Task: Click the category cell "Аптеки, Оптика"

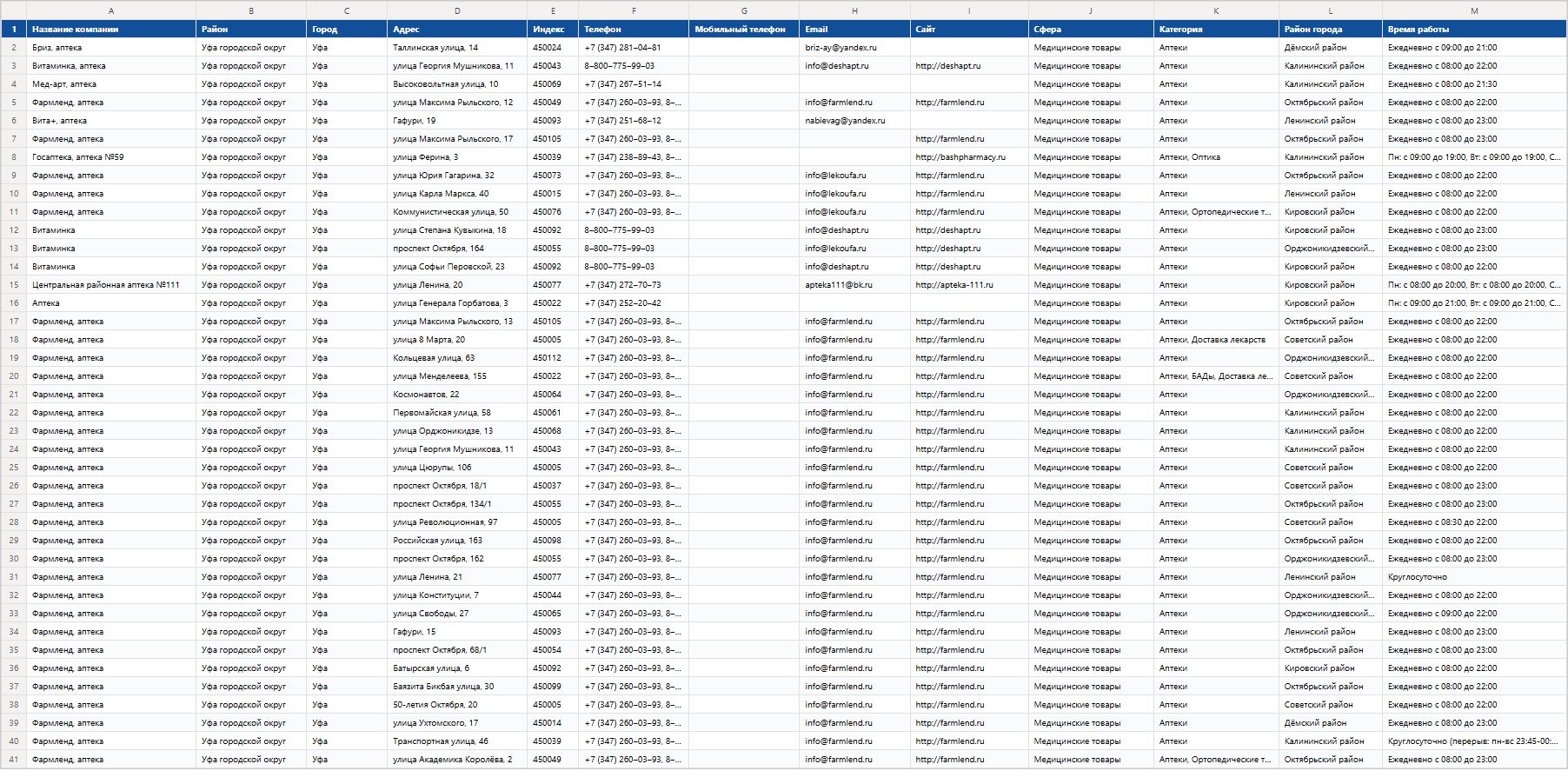Action: pyautogui.click(x=1216, y=157)
